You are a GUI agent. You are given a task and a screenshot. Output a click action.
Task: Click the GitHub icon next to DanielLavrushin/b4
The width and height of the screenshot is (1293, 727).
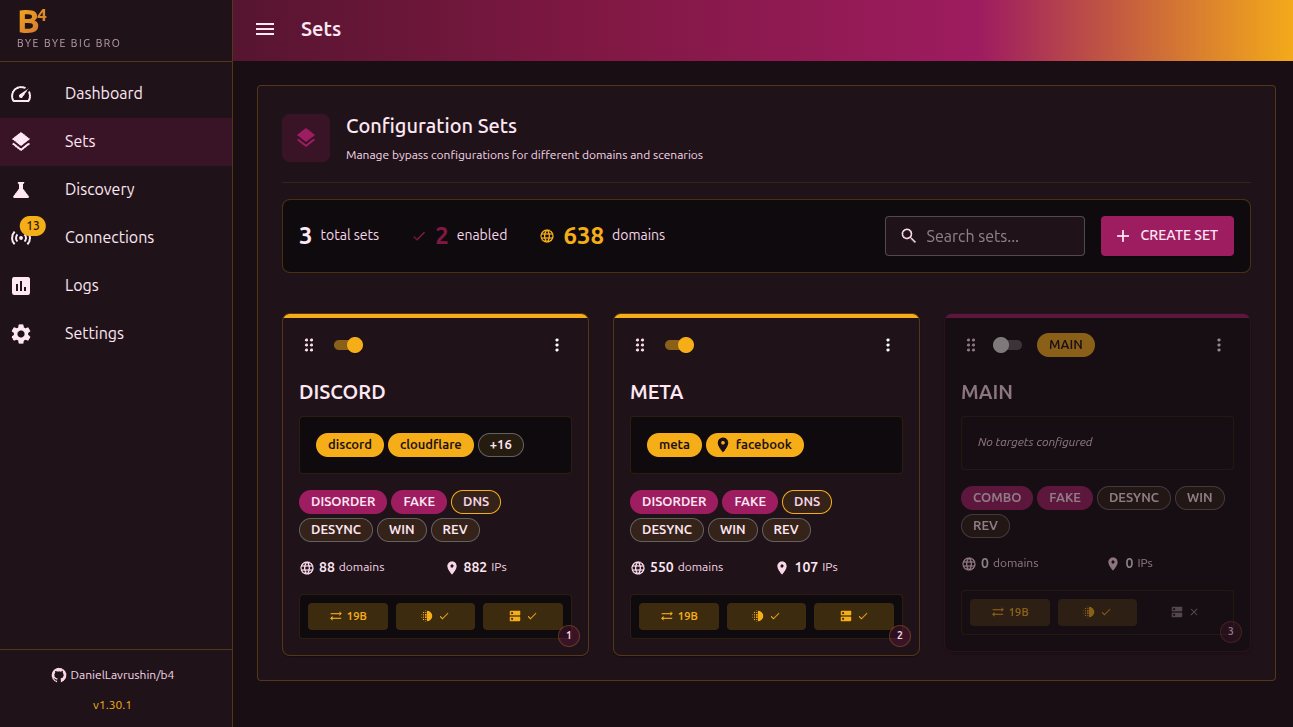[x=59, y=675]
